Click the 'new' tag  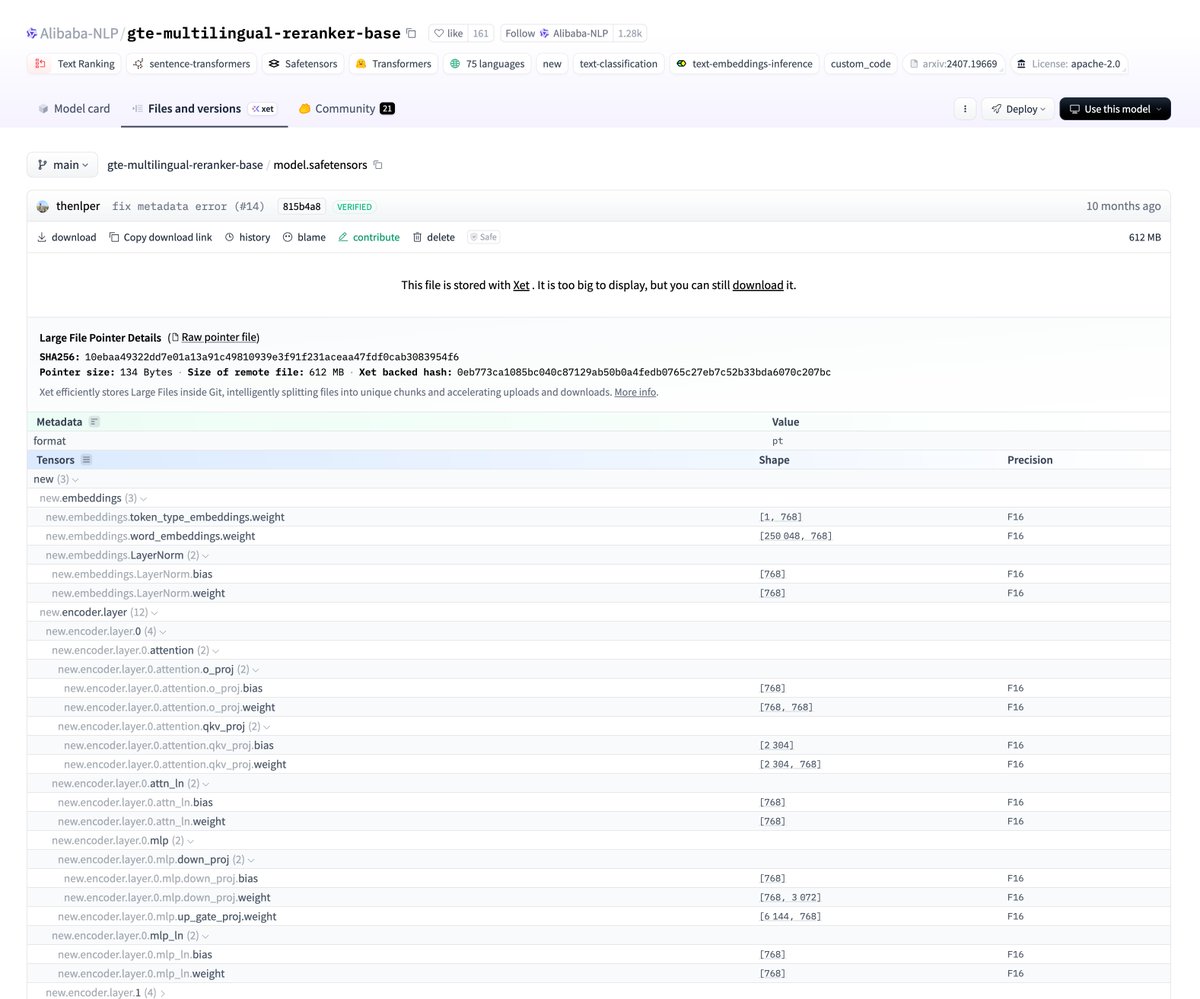[552, 64]
